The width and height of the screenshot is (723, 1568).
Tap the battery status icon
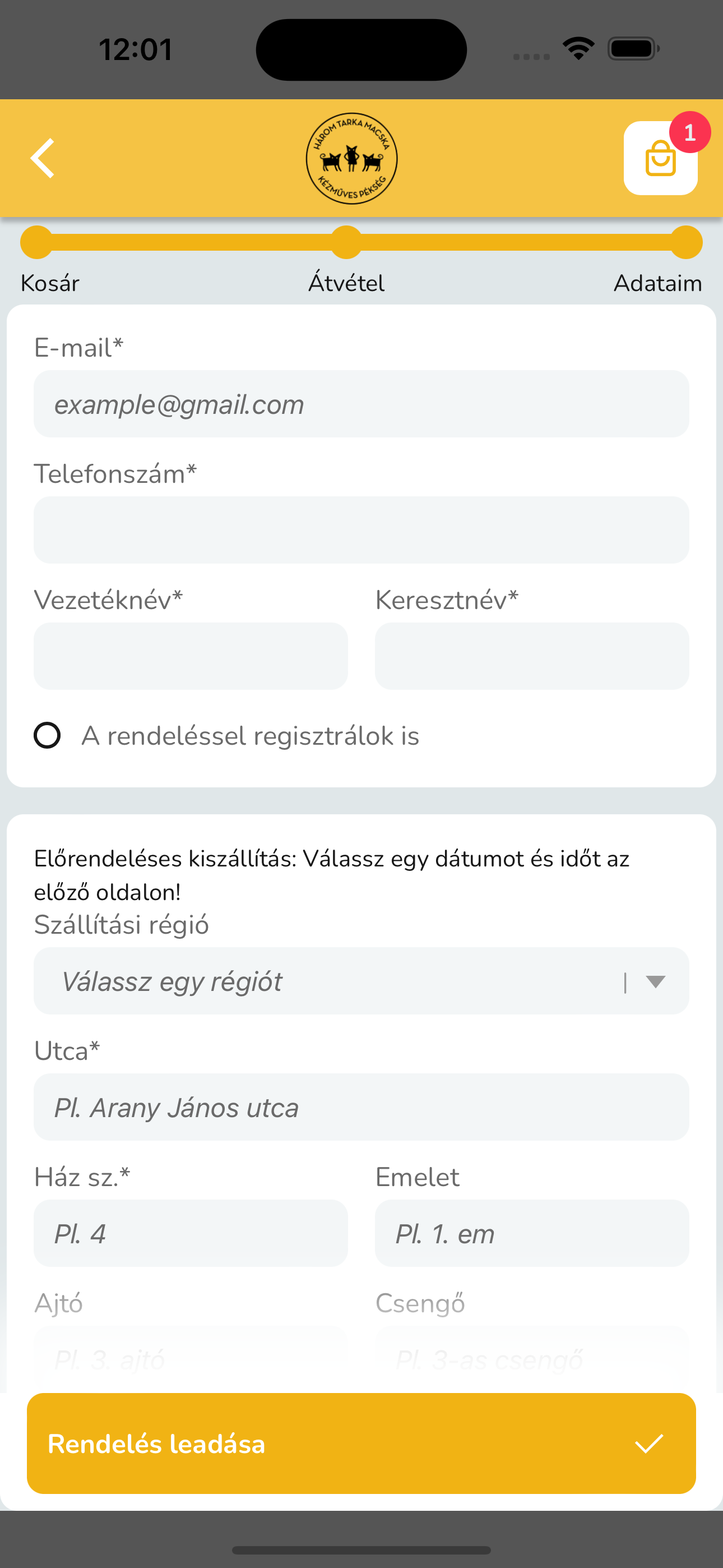click(x=633, y=49)
